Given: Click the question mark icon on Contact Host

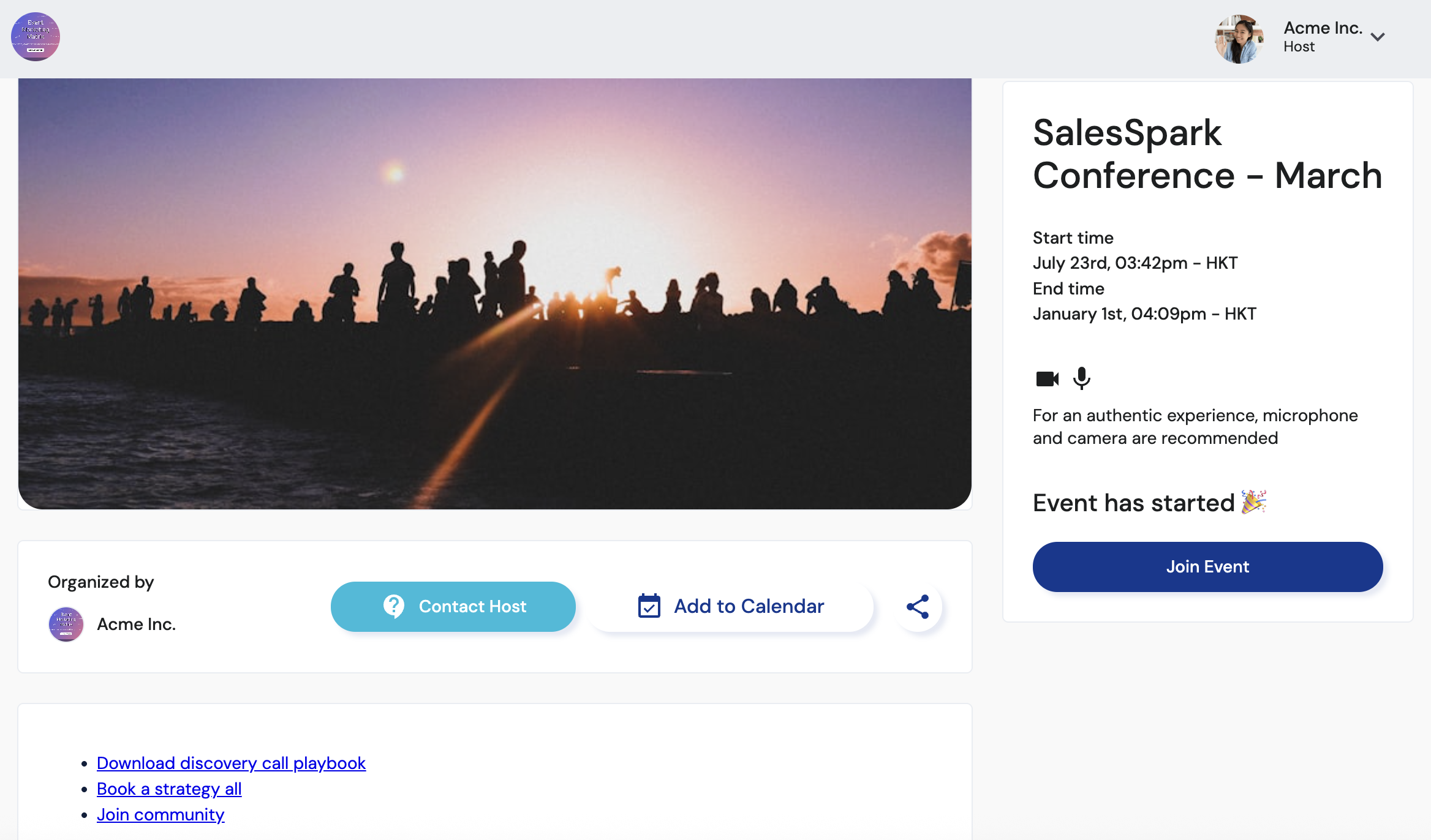Looking at the screenshot, I should (x=393, y=606).
